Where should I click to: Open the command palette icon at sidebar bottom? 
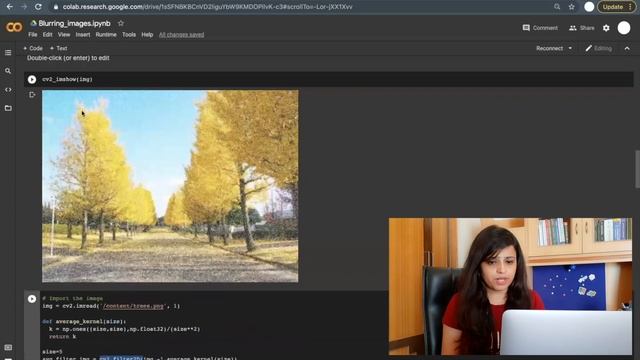click(8, 347)
